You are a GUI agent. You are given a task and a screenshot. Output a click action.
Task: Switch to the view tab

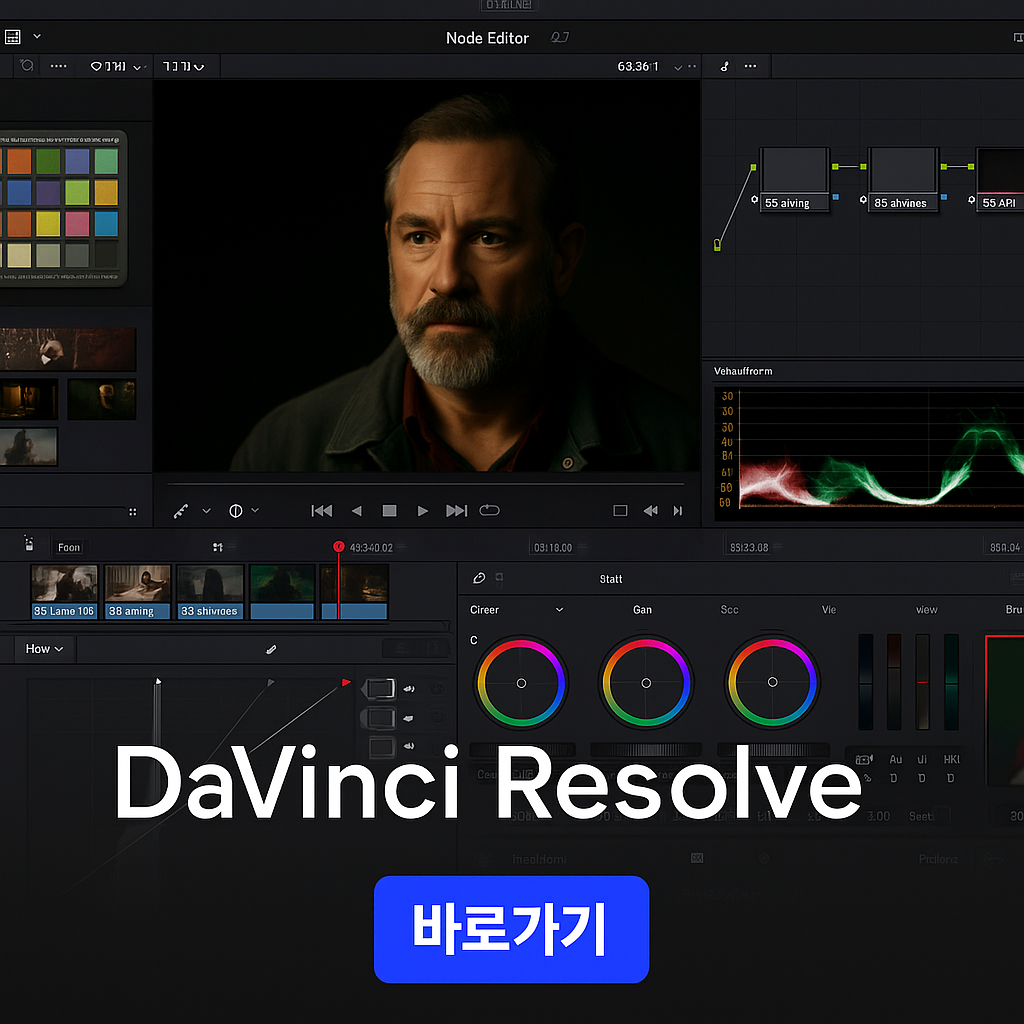click(926, 609)
